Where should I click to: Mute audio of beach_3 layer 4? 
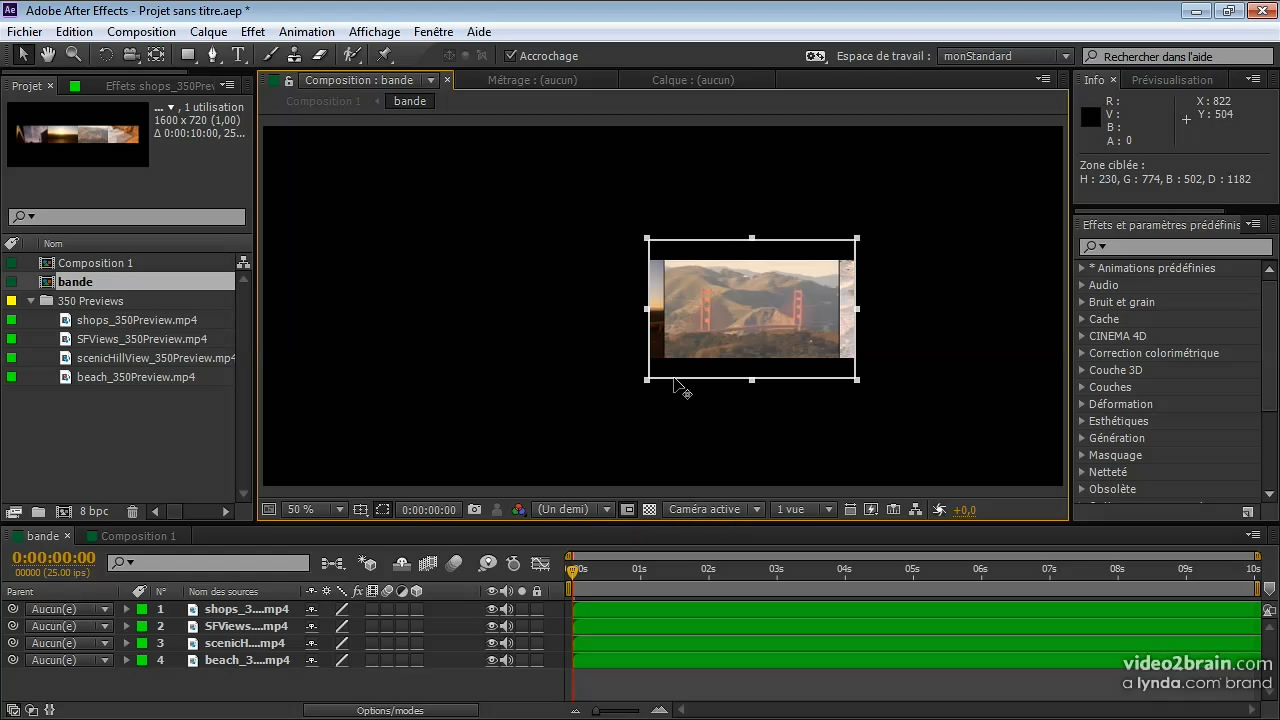506,660
